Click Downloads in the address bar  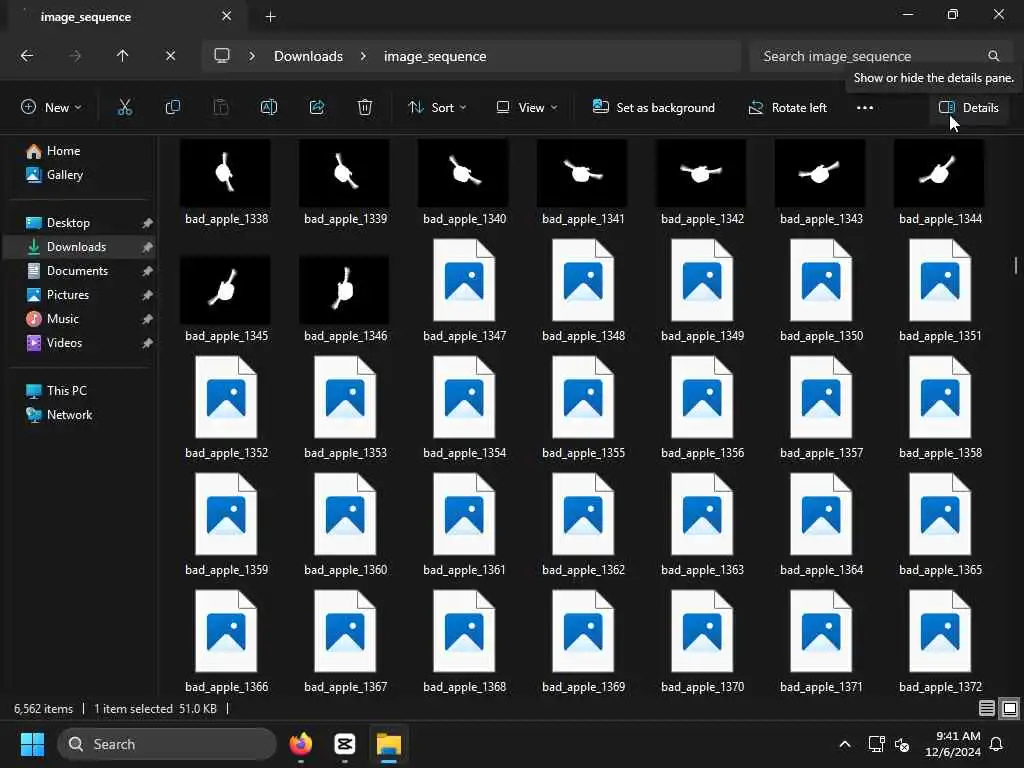pos(308,56)
